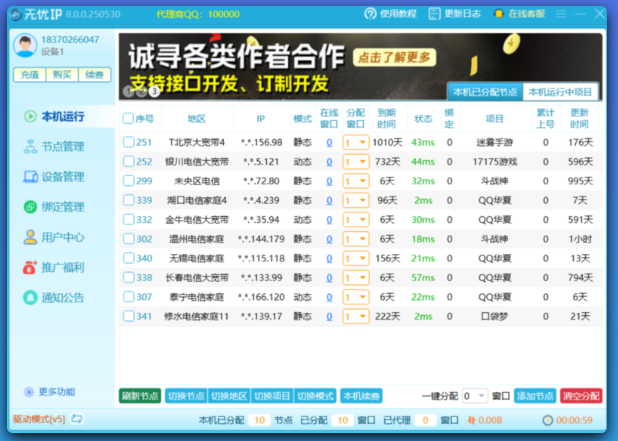The image size is (618, 441).
Task: Click the 切换模式 button
Action: point(315,396)
